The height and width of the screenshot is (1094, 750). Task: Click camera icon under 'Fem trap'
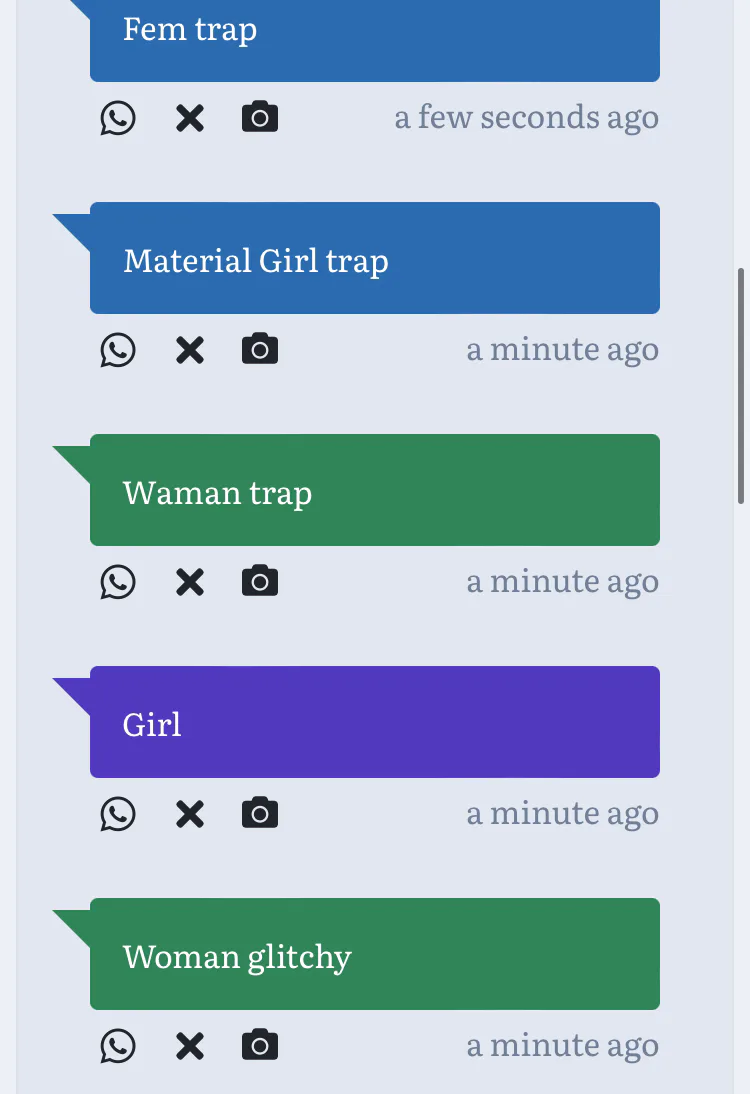(260, 118)
